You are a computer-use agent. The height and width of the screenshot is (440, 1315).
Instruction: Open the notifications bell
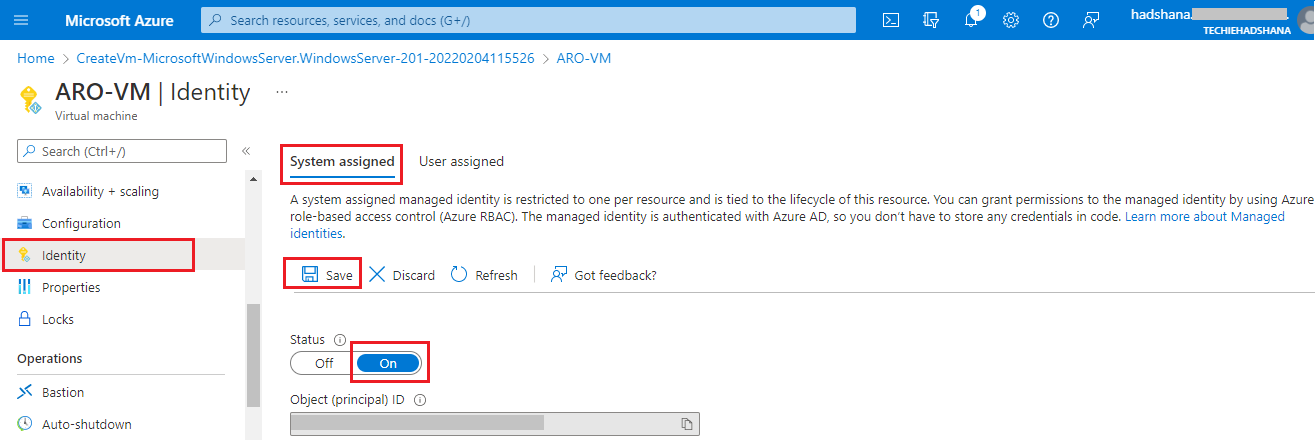click(x=972, y=19)
